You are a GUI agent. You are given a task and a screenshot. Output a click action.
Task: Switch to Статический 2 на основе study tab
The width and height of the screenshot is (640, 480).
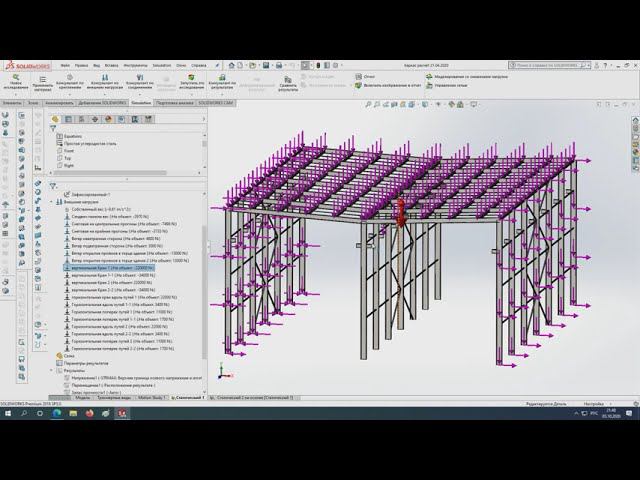[x=255, y=397]
